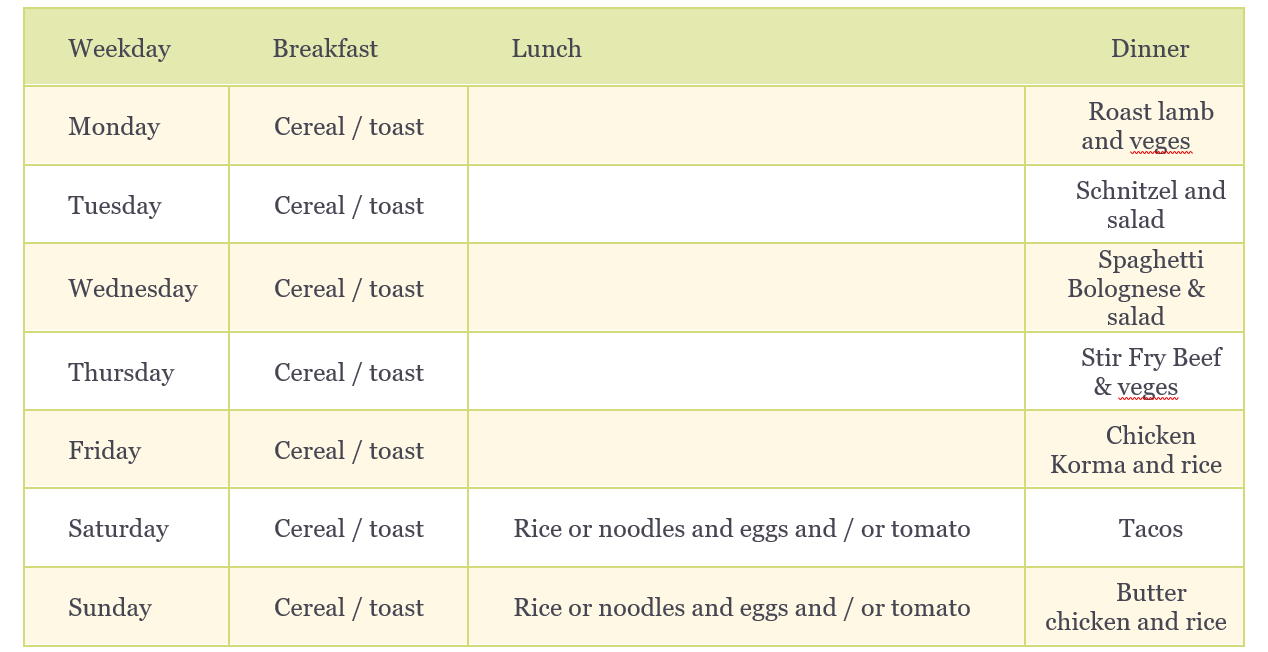
Task: Select the Stir Fry Beef cell
Action: click(x=1135, y=371)
